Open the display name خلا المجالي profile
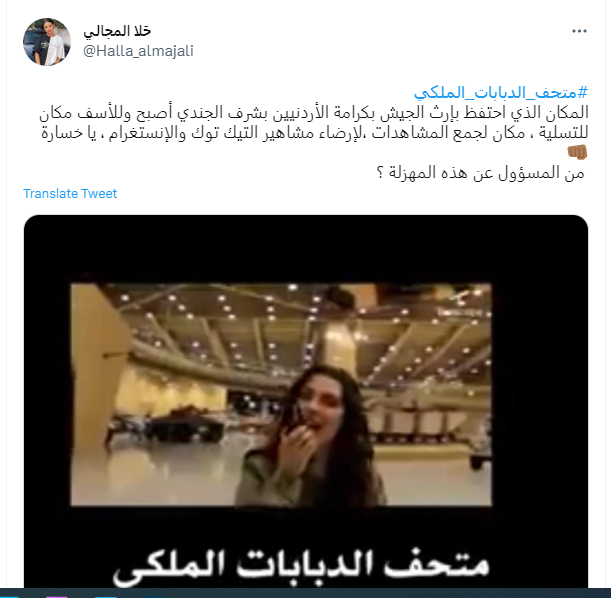 (x=117, y=32)
